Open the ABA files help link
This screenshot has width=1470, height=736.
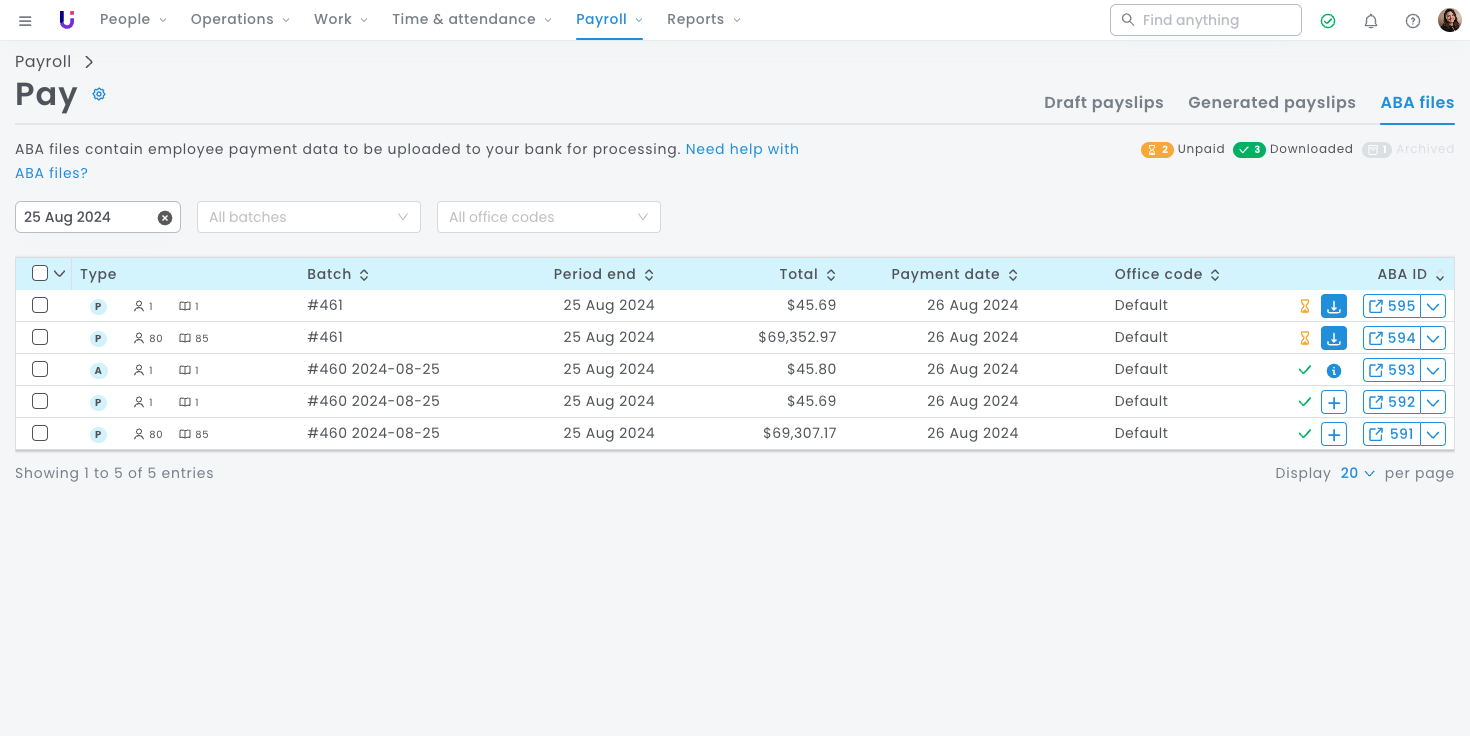point(741,150)
